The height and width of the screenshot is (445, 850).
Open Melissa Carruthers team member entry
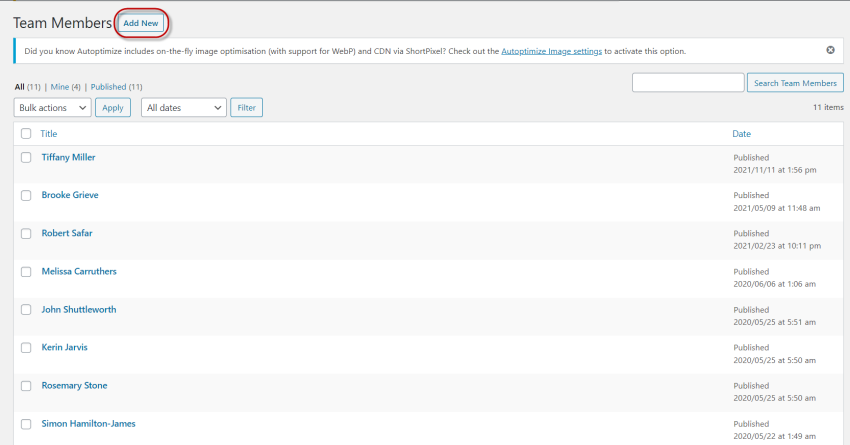(x=79, y=272)
